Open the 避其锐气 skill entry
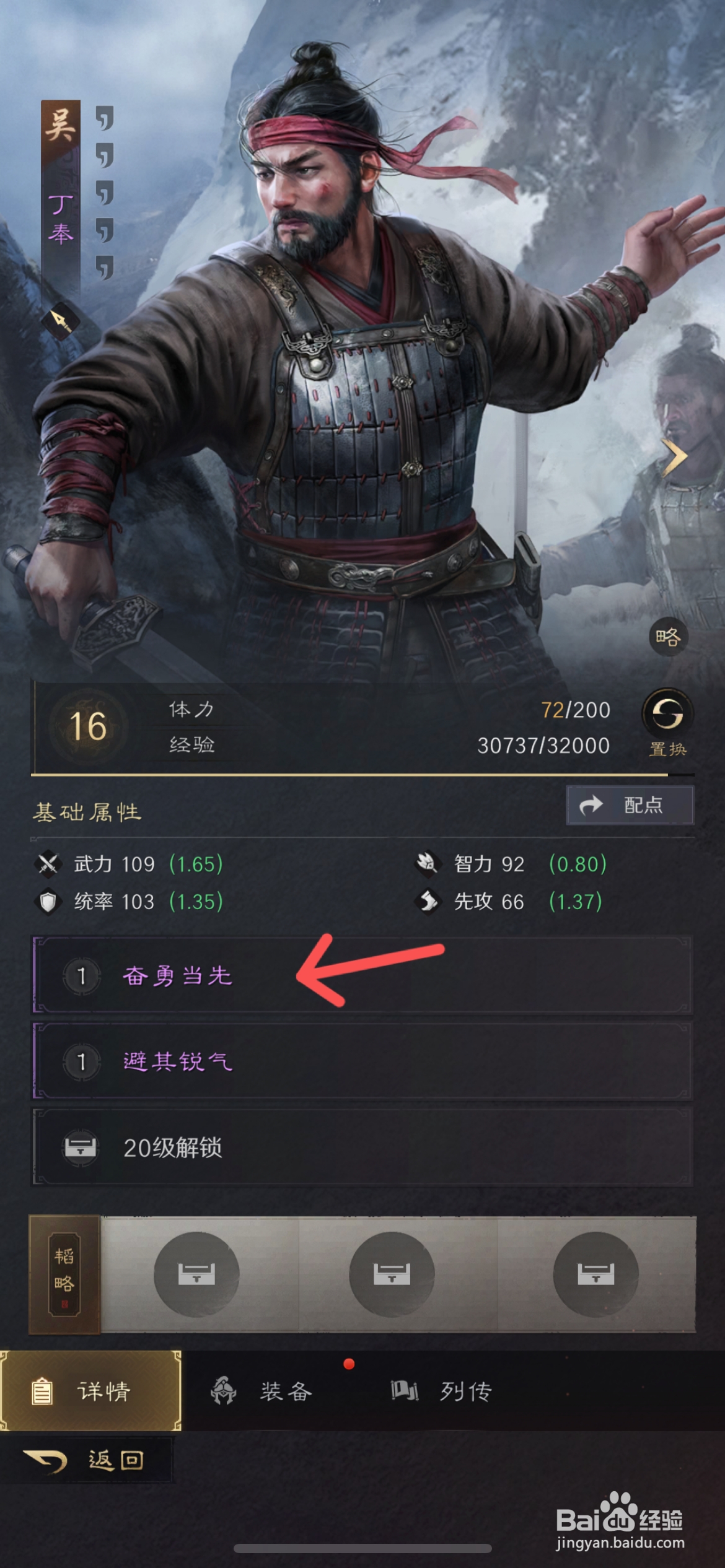The height and width of the screenshot is (1568, 725). (362, 1061)
